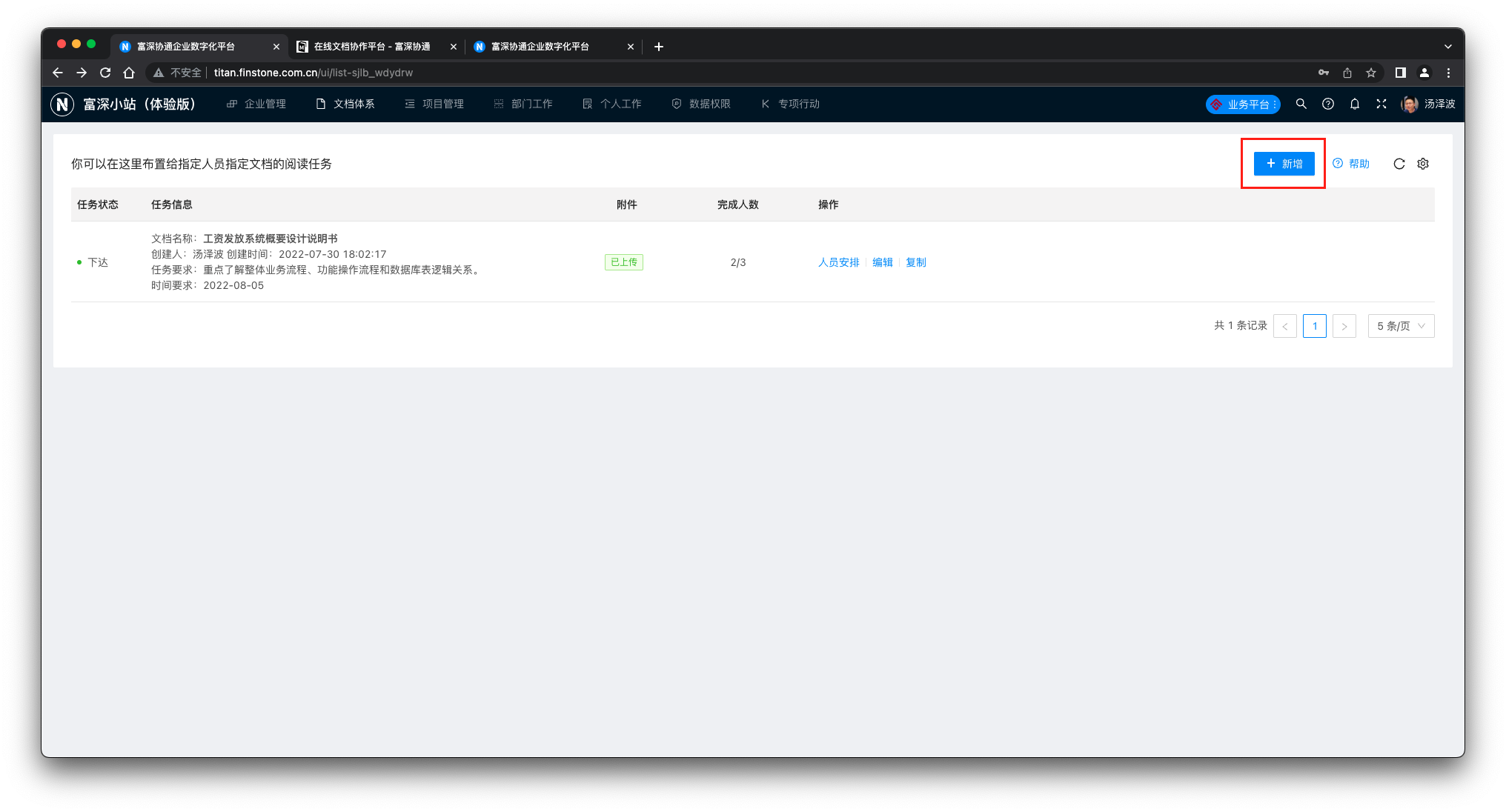Click the browser forward arrow

click(x=82, y=73)
